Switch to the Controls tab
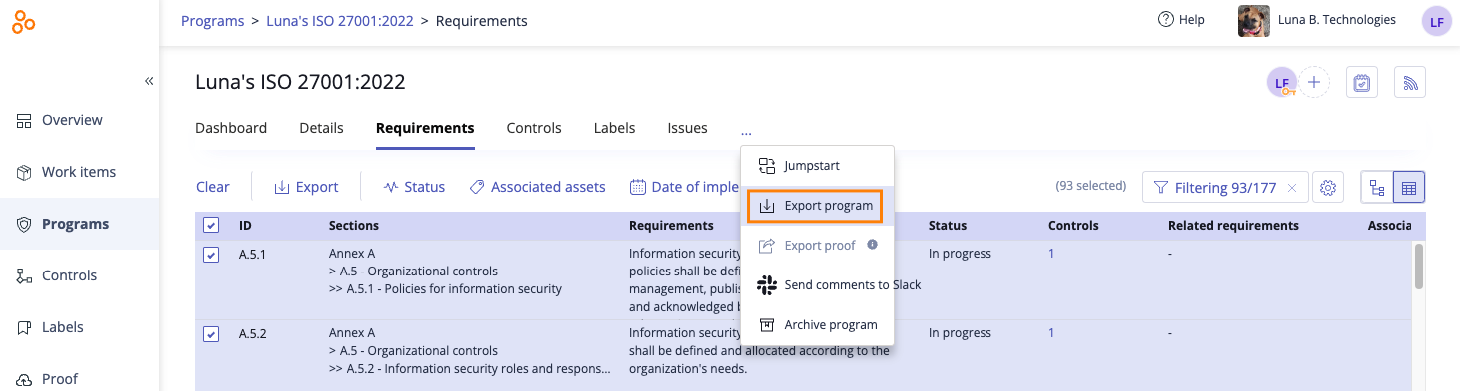1460x391 pixels. click(534, 128)
